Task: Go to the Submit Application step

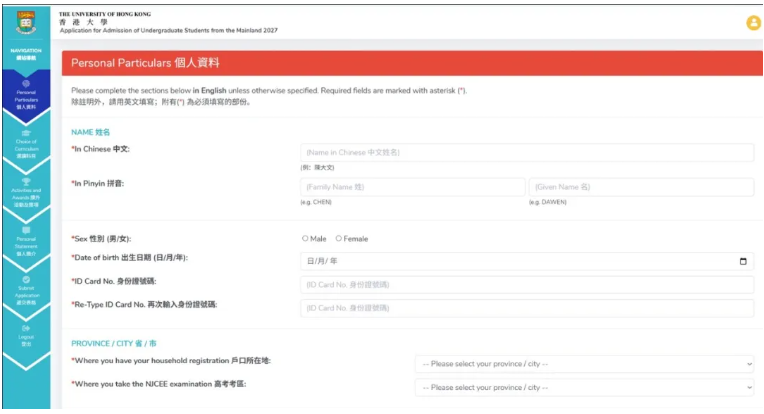Action: click(26, 291)
